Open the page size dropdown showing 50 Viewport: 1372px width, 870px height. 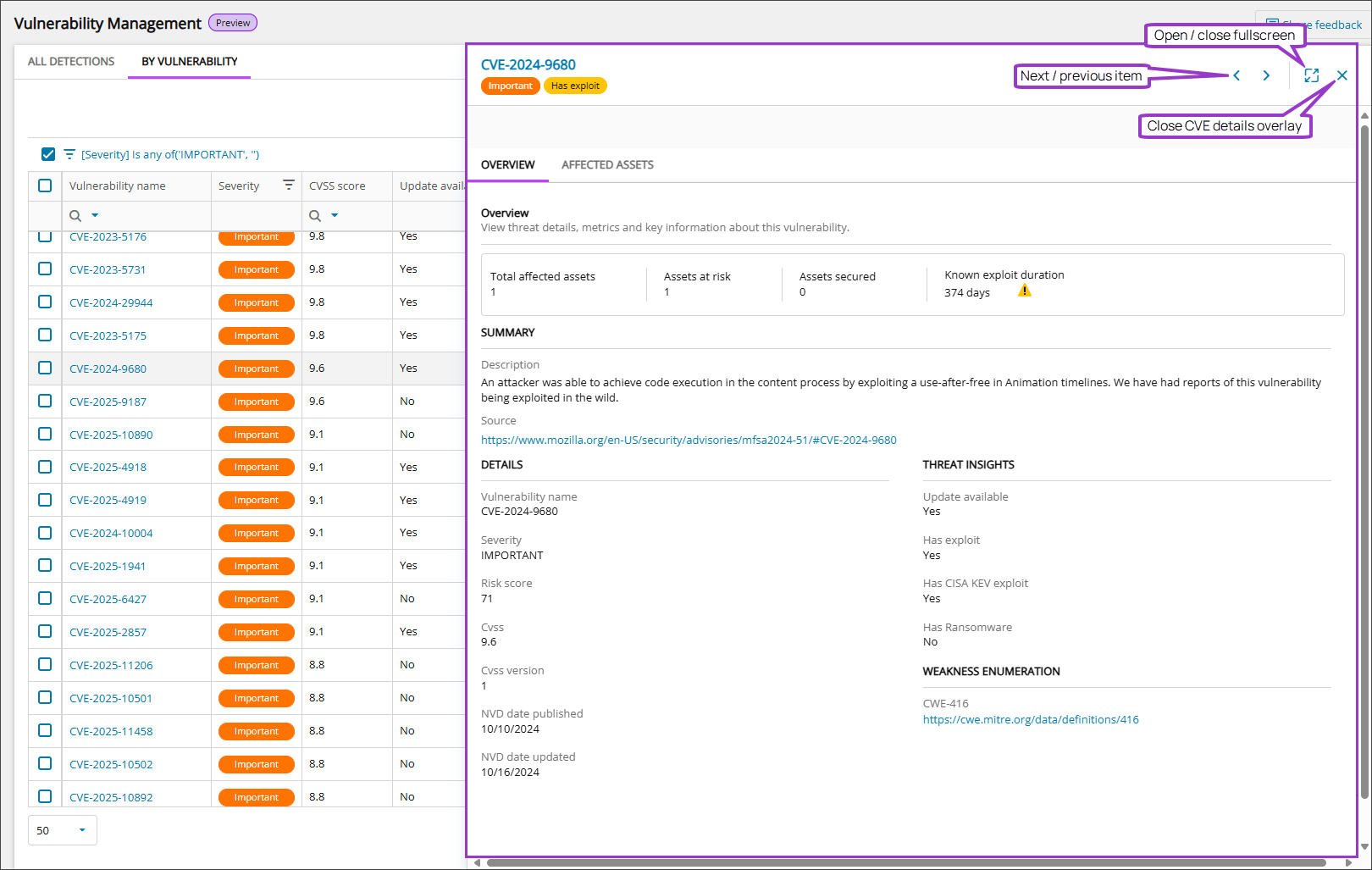point(63,830)
